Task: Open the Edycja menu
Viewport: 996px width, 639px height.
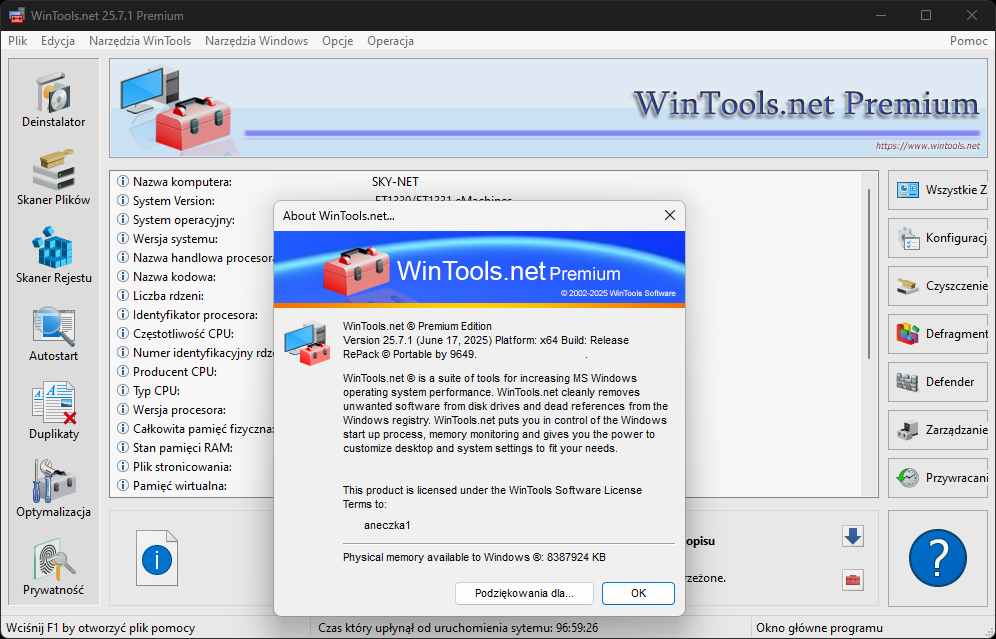Action: pos(58,41)
